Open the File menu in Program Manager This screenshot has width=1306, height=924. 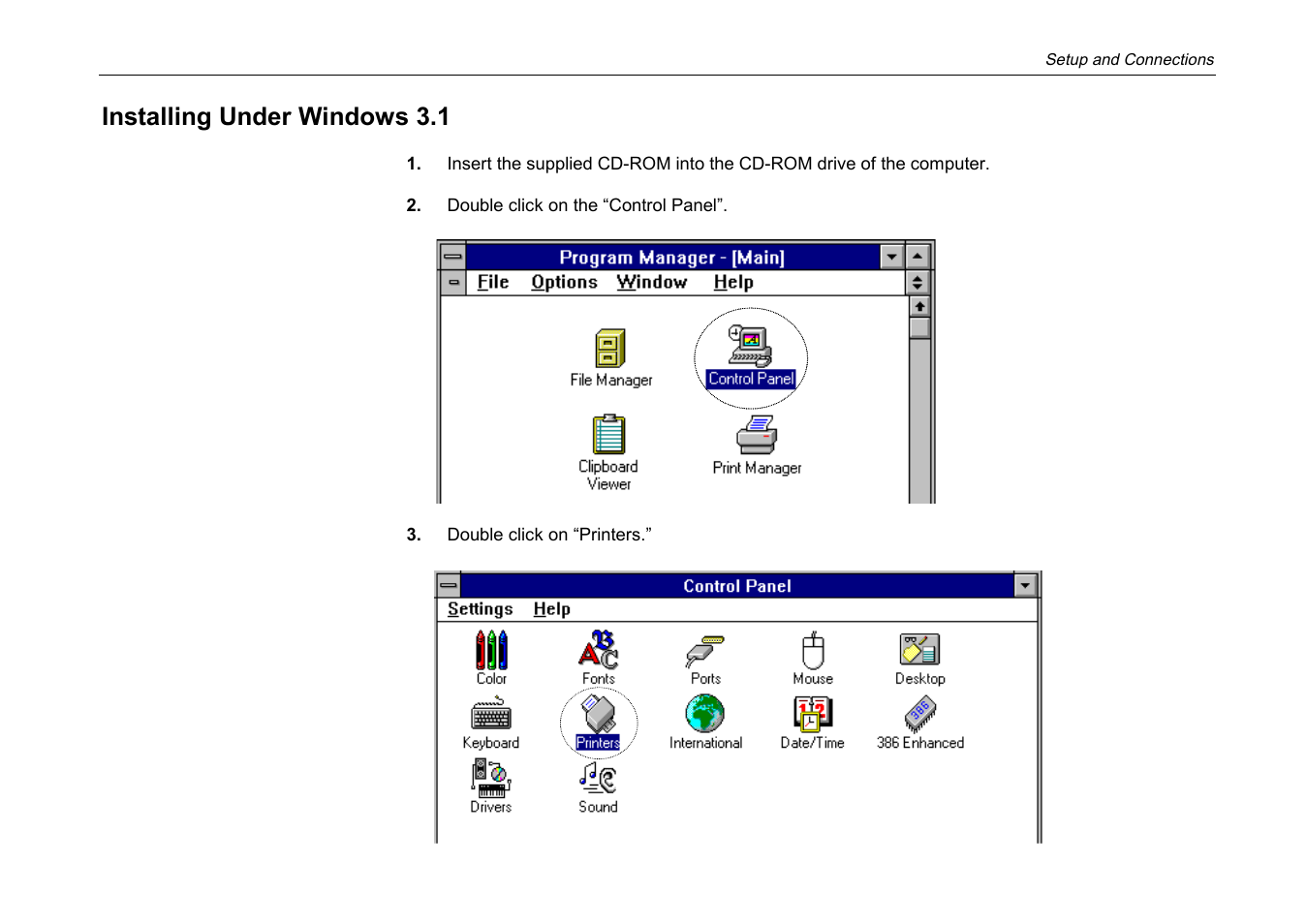point(492,282)
